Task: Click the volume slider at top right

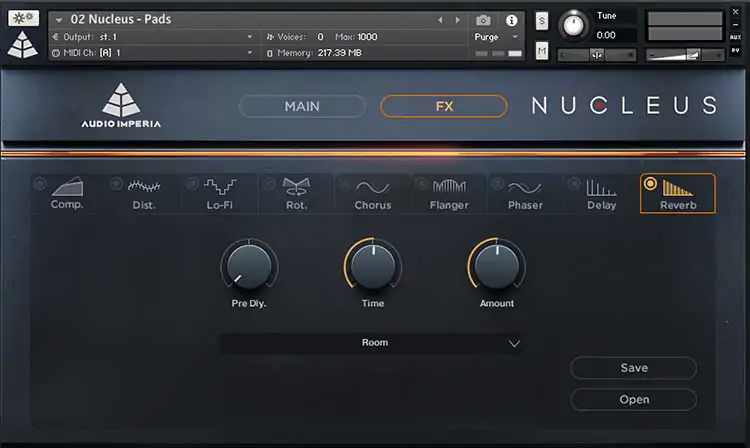Action: (685, 55)
